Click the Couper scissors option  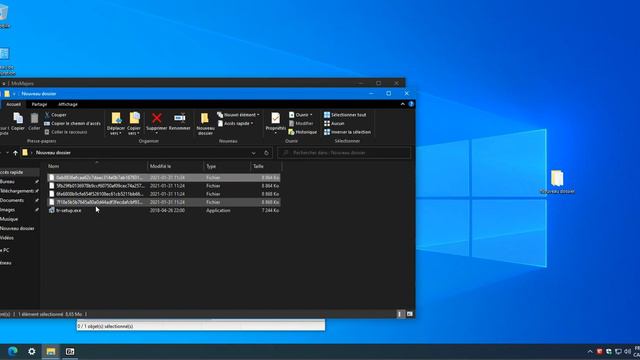click(56, 115)
